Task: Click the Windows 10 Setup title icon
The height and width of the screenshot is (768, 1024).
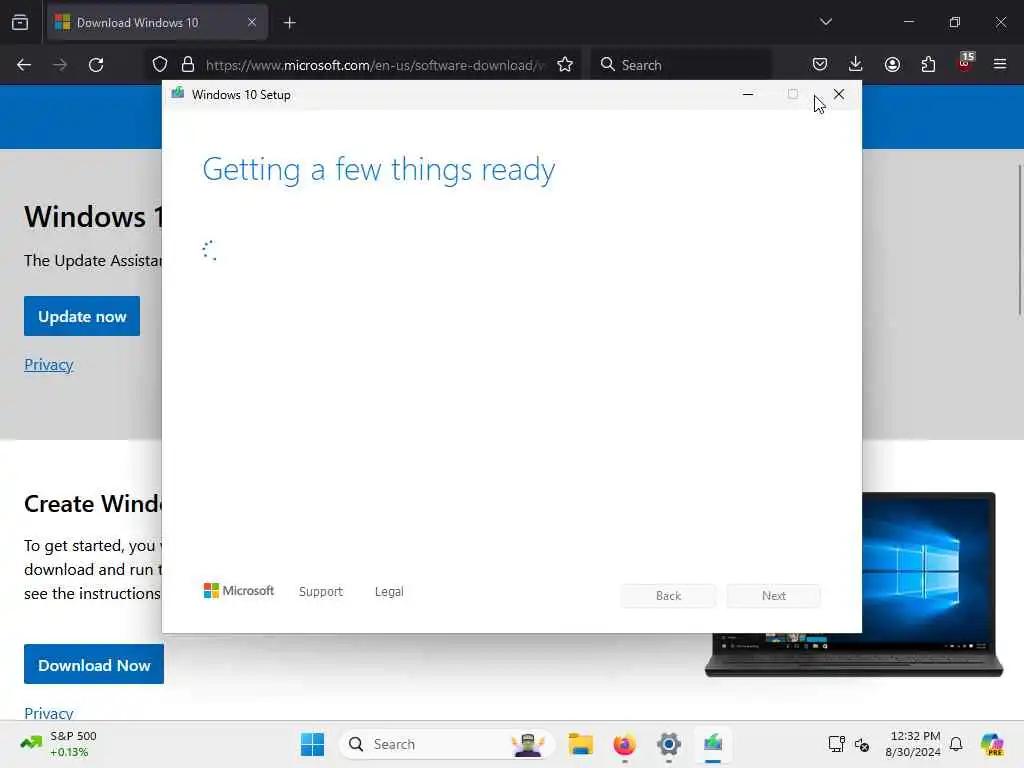Action: pyautogui.click(x=178, y=94)
